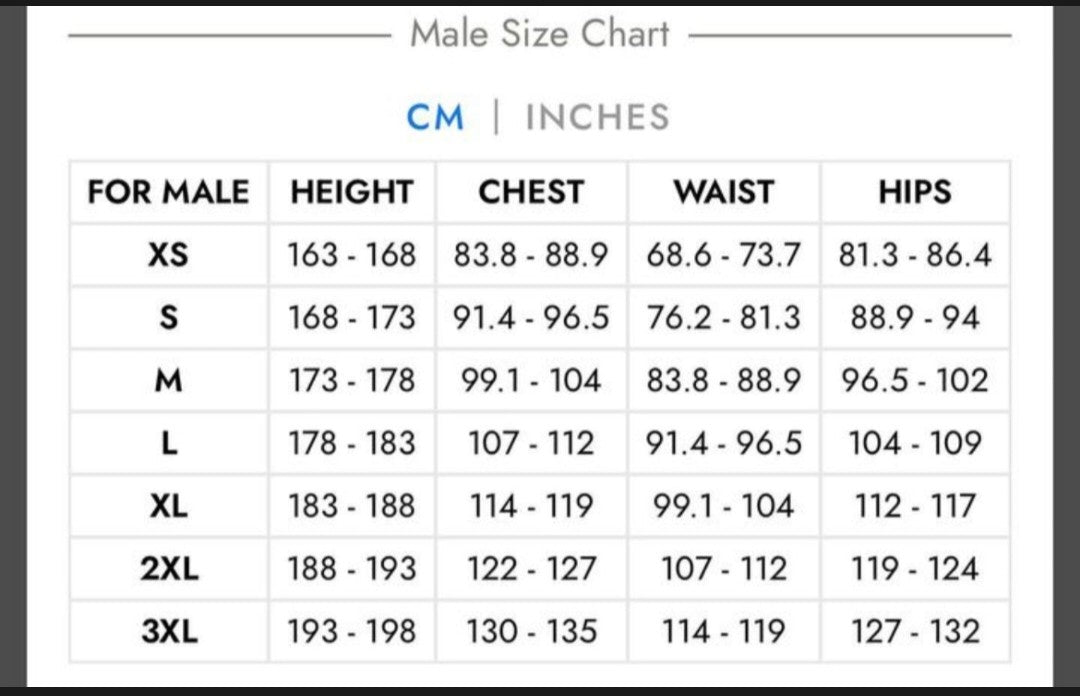The width and height of the screenshot is (1080, 696).
Task: Click the Male Size Chart heading
Action: pos(539,34)
